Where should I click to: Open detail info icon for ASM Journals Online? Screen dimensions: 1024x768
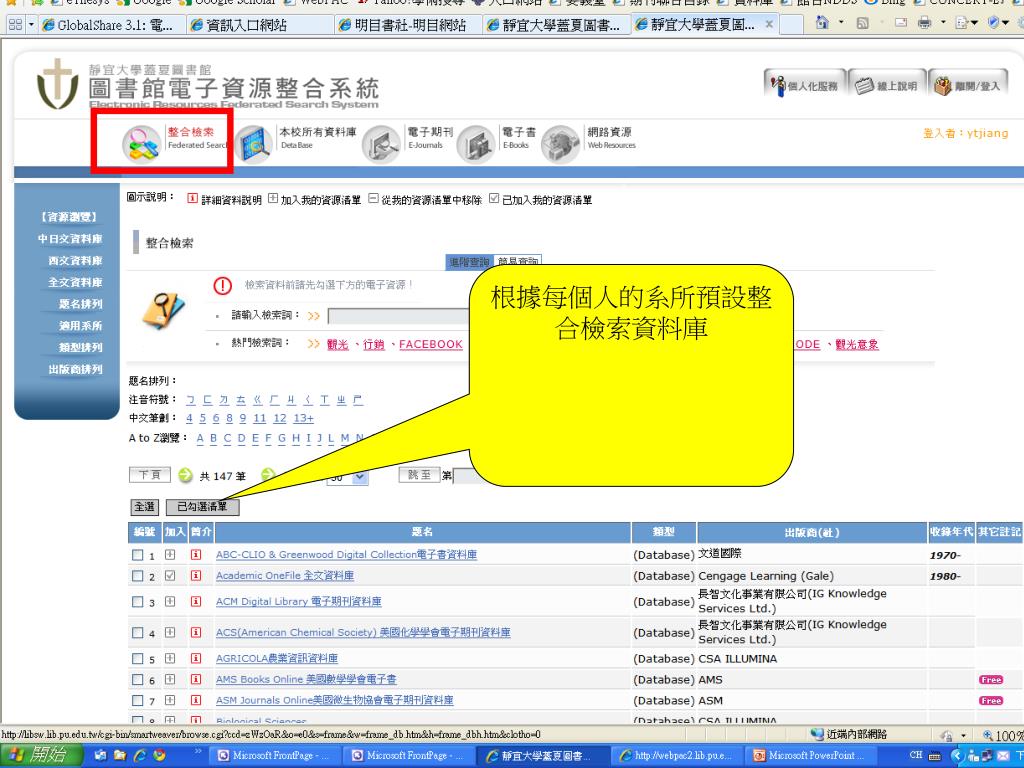point(196,700)
